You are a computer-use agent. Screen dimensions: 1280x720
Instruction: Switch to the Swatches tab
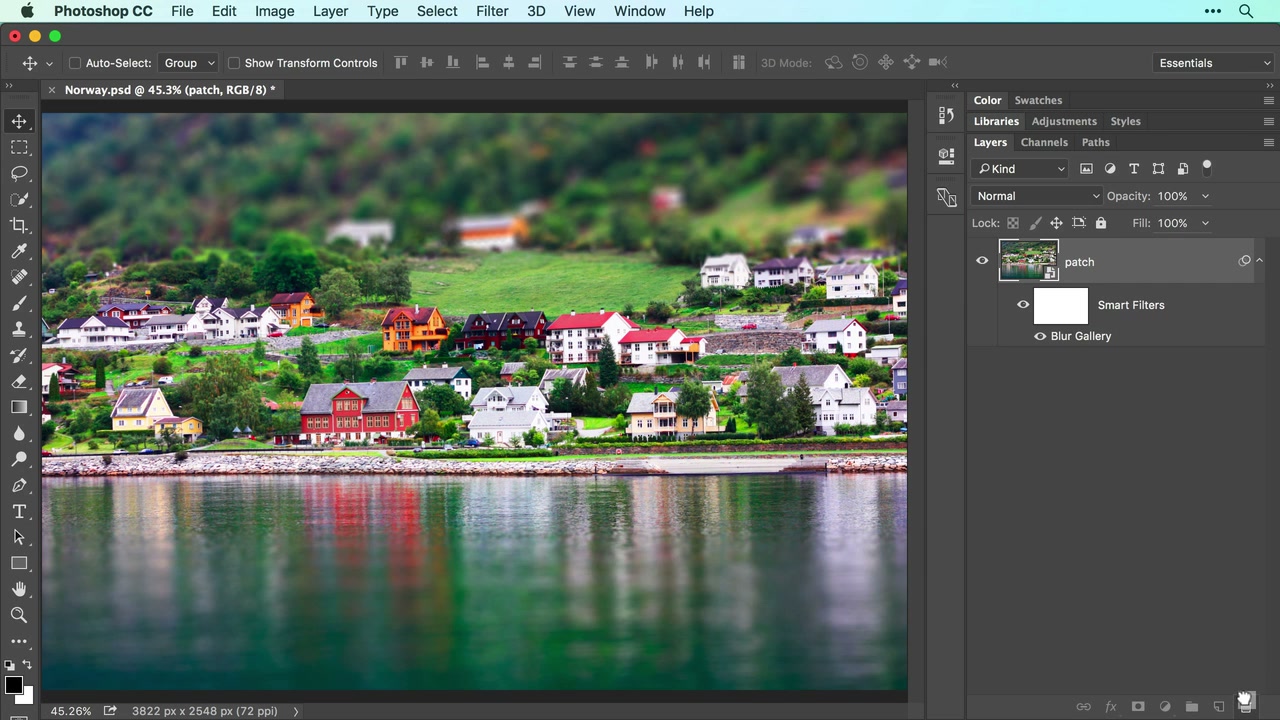[1038, 100]
